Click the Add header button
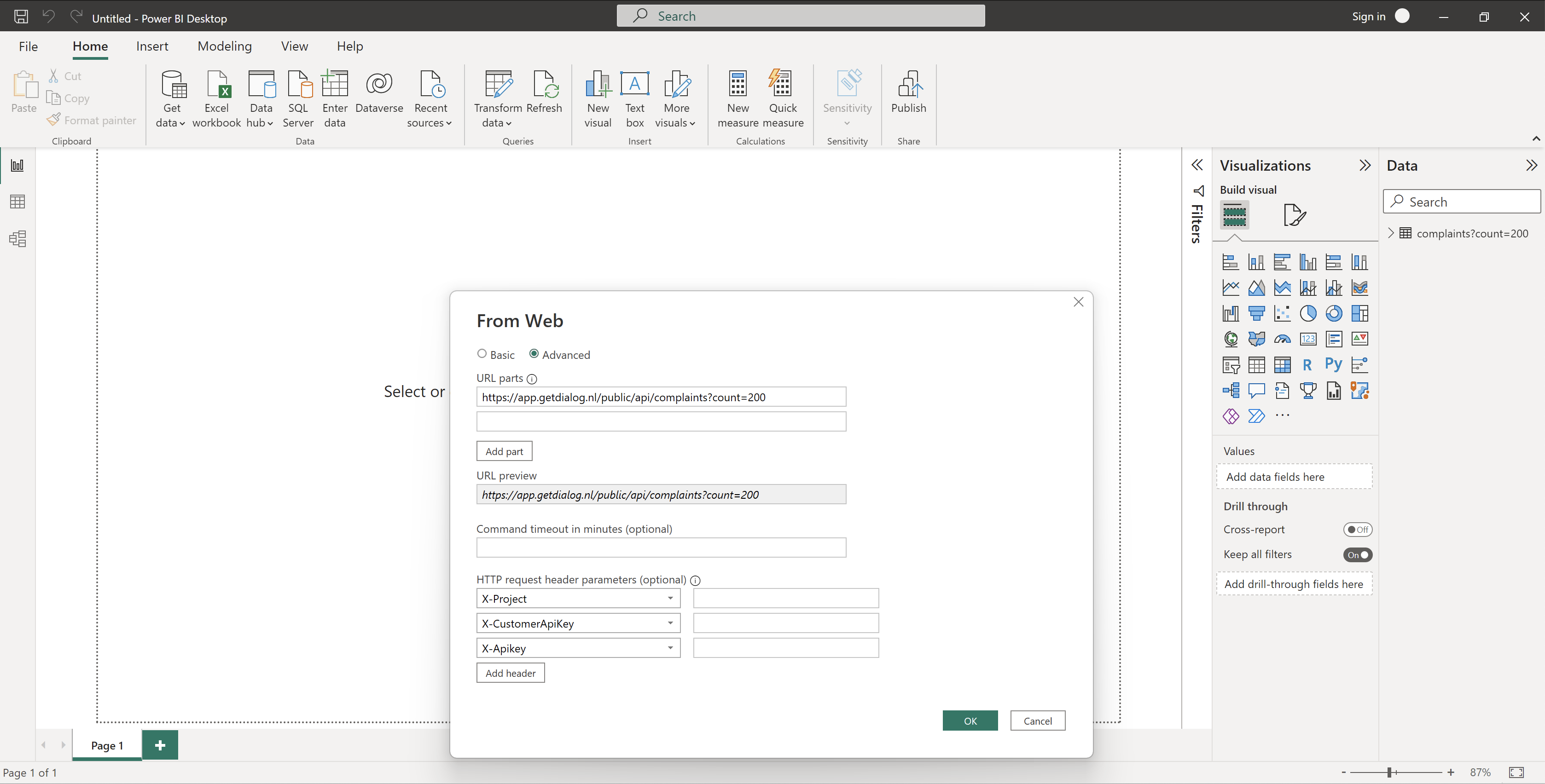This screenshot has width=1545, height=784. point(511,673)
